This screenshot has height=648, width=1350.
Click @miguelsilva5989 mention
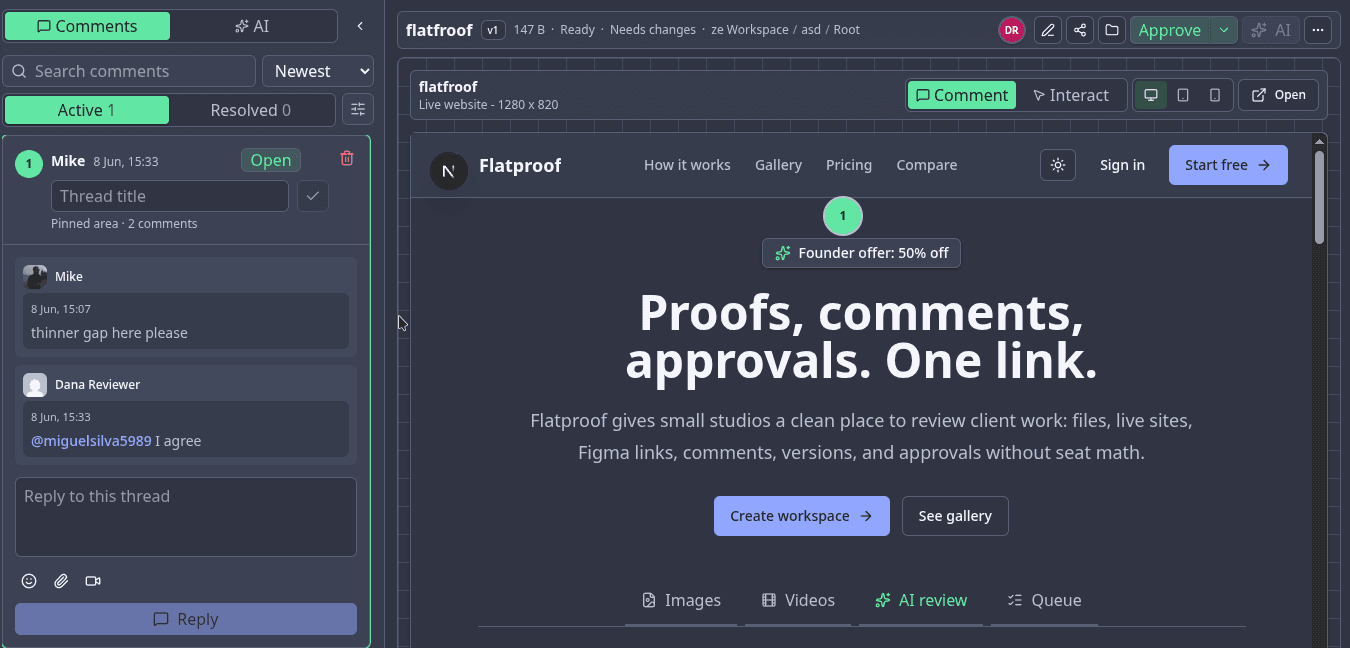91,441
